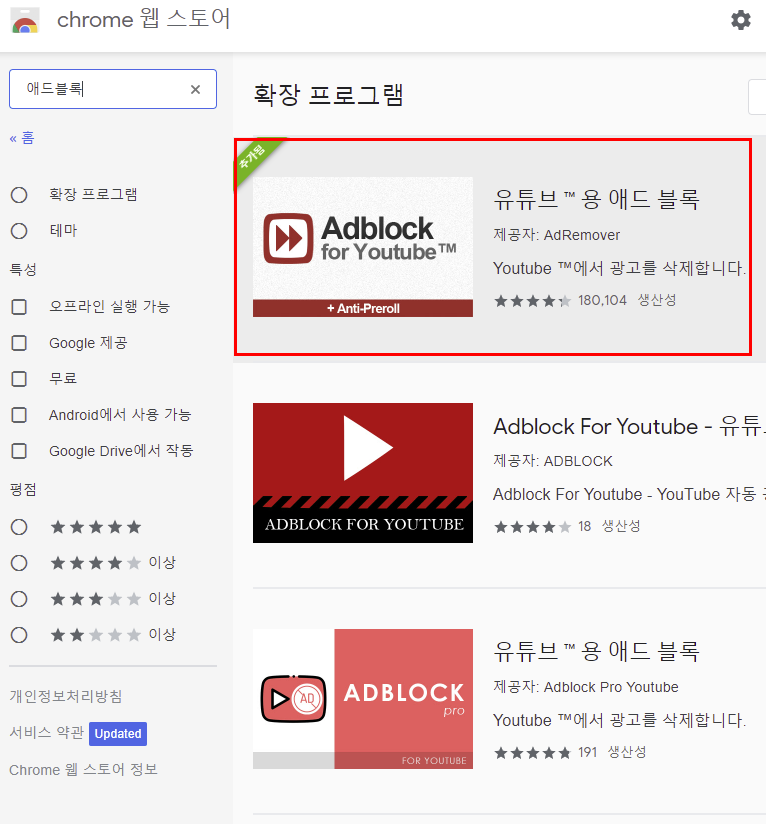Click the star rating of AdRemover's extension

tap(533, 301)
